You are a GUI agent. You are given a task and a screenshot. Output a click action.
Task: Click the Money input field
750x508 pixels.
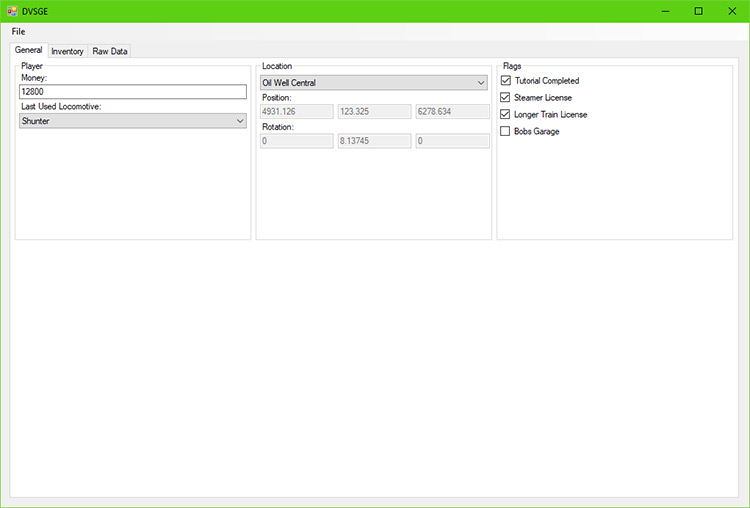(x=133, y=92)
